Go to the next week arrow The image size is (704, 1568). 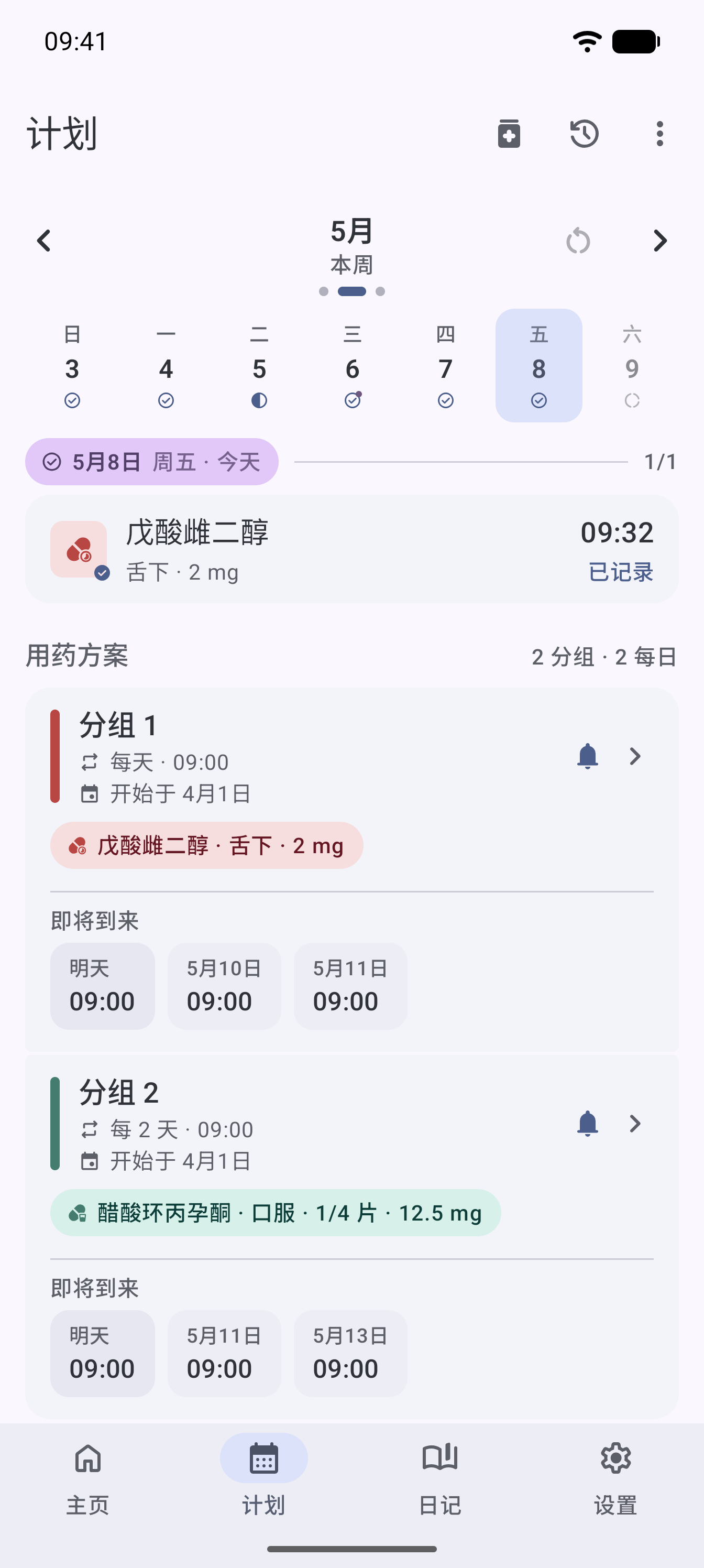point(660,241)
